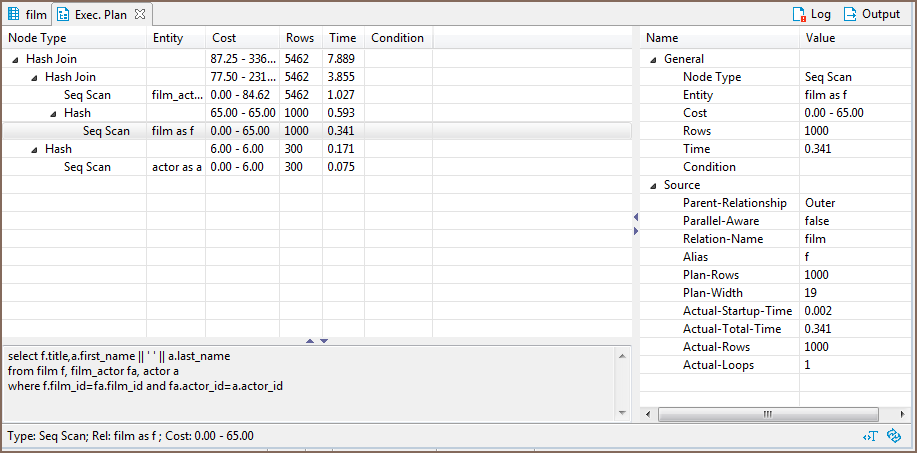Select the Seq Scan row for film_actor

point(87,95)
